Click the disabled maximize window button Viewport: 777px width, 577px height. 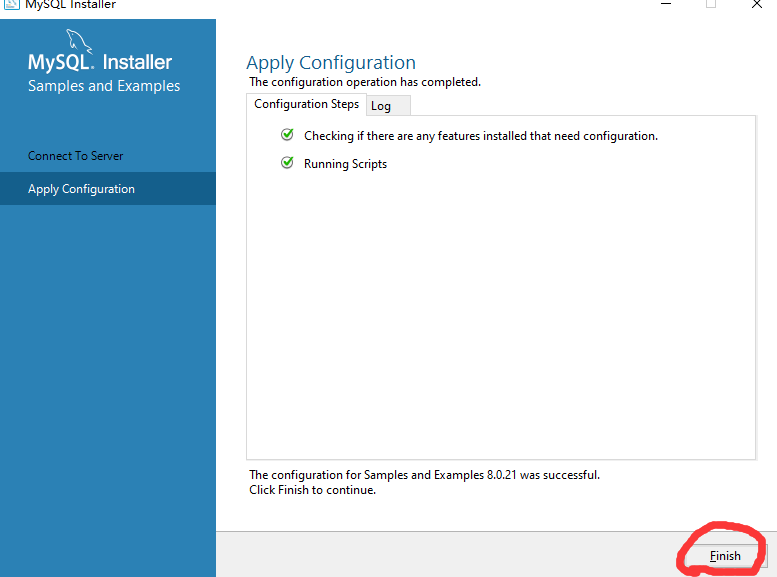tap(711, 4)
